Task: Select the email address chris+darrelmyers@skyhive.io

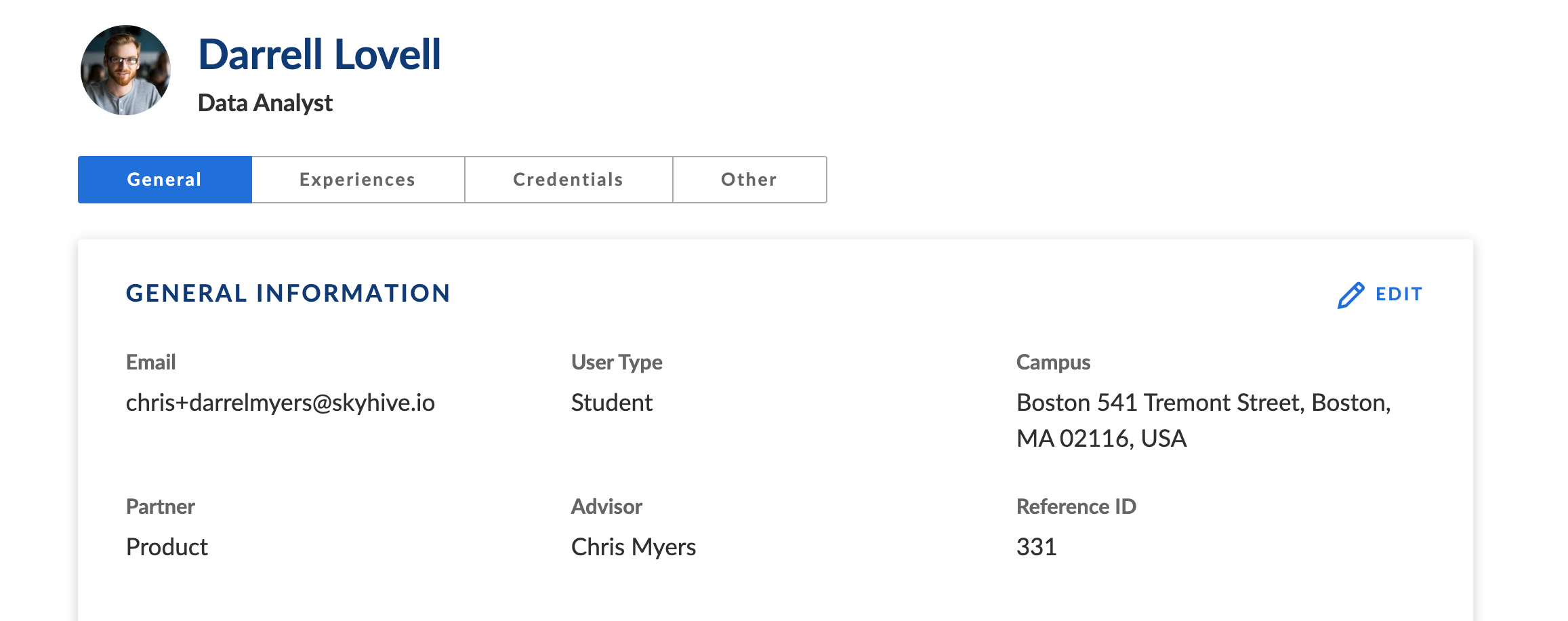Action: [280, 403]
